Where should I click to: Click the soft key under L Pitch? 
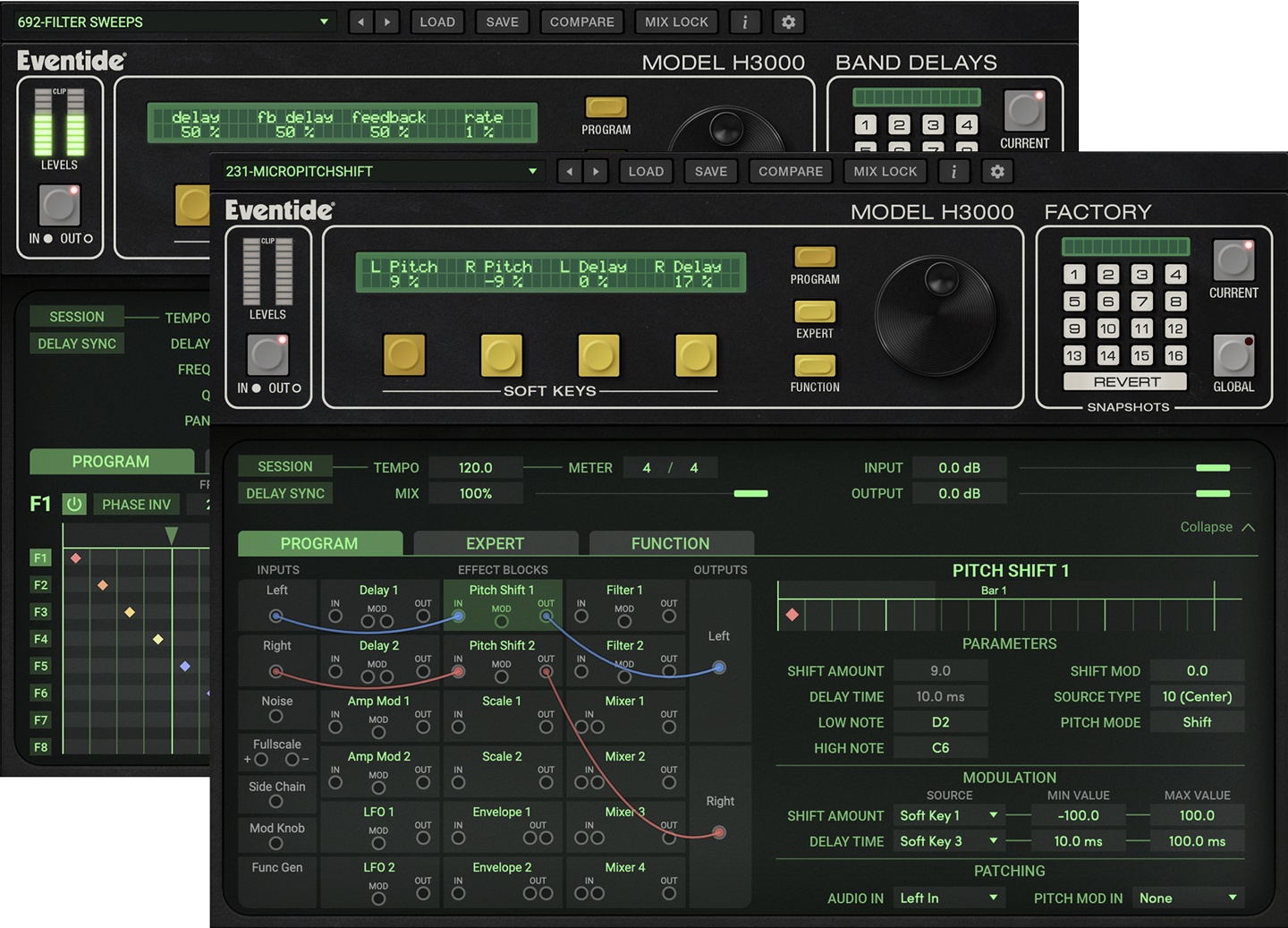[404, 355]
